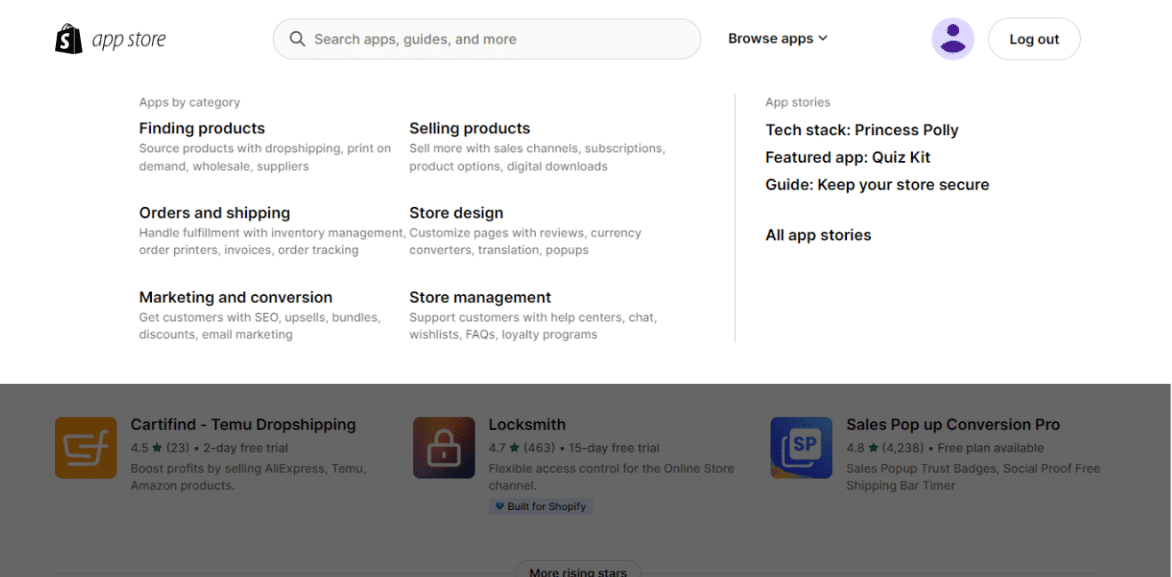
Task: Open the Store management category
Action: [x=480, y=297]
